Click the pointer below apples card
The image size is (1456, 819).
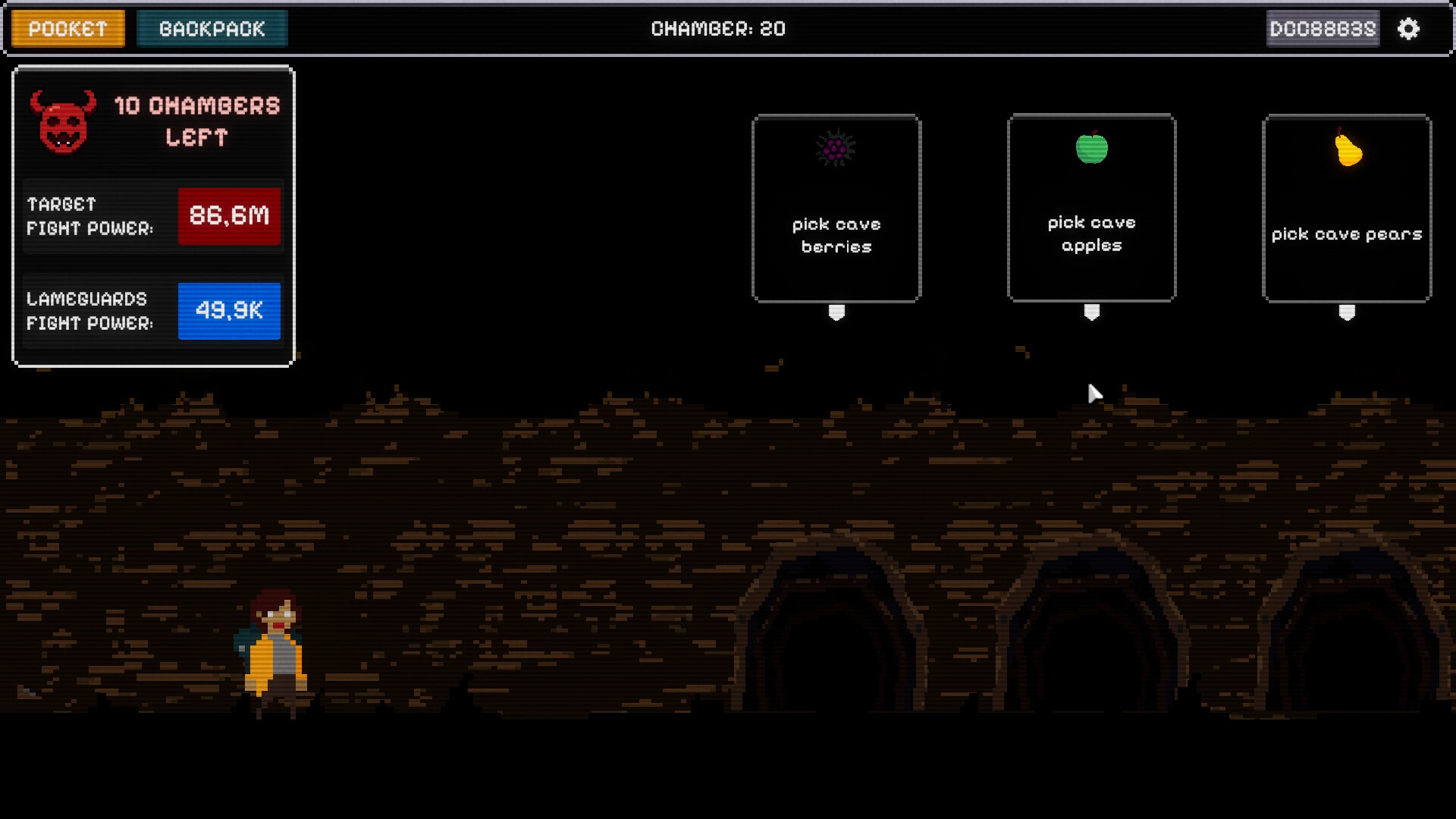click(x=1092, y=312)
